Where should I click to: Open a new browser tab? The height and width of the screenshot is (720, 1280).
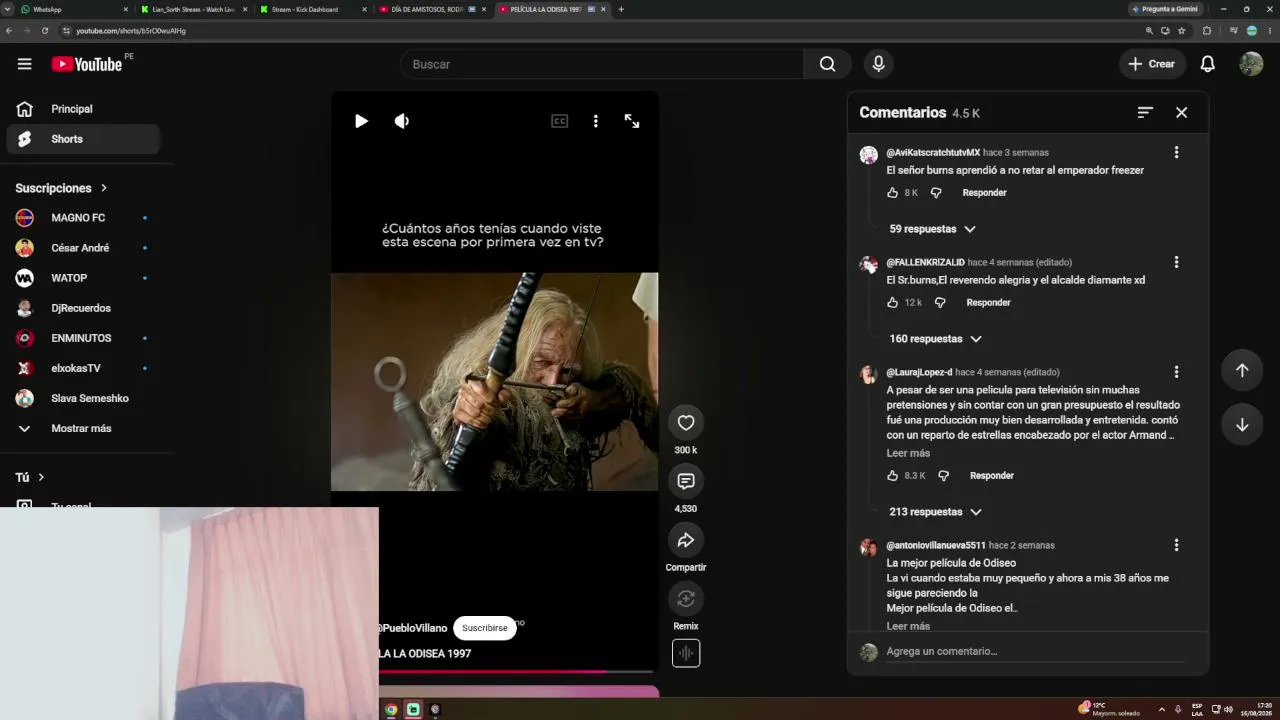621,9
